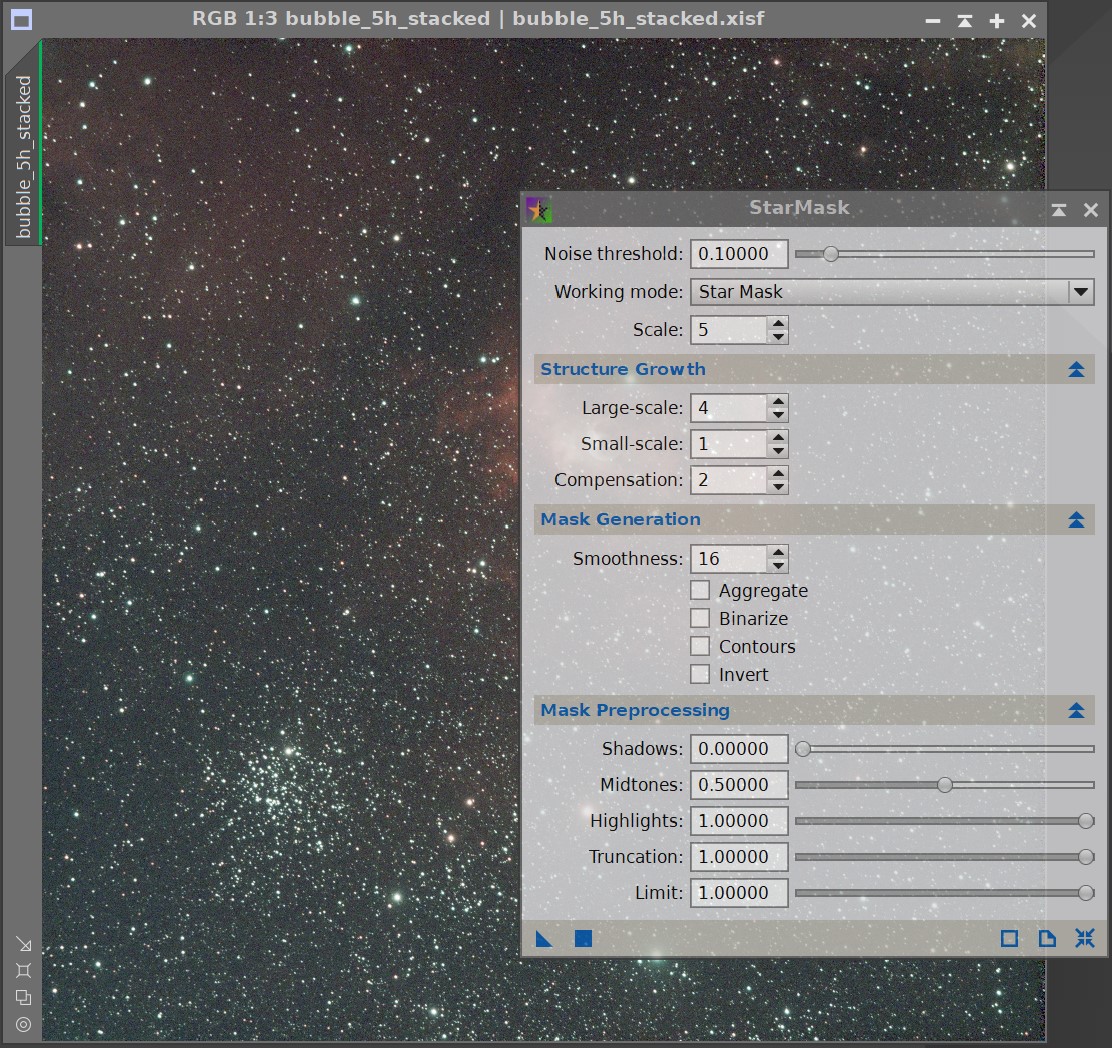Screen dimensions: 1112x1048
Task: Click the Reset icon in StarMask
Action: coord(1084,939)
